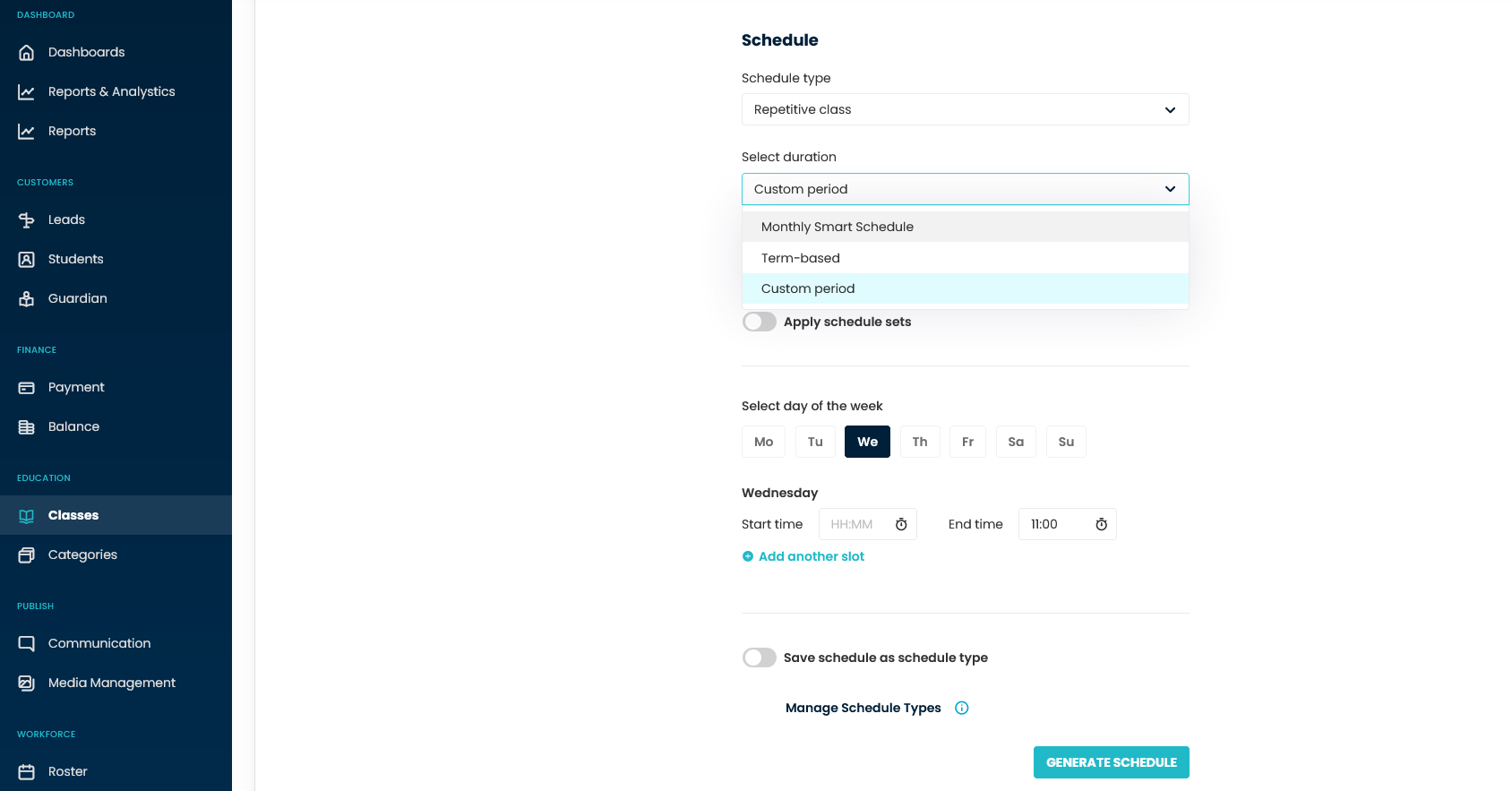Click the Media Management image icon
The image size is (1512, 791).
tap(27, 683)
